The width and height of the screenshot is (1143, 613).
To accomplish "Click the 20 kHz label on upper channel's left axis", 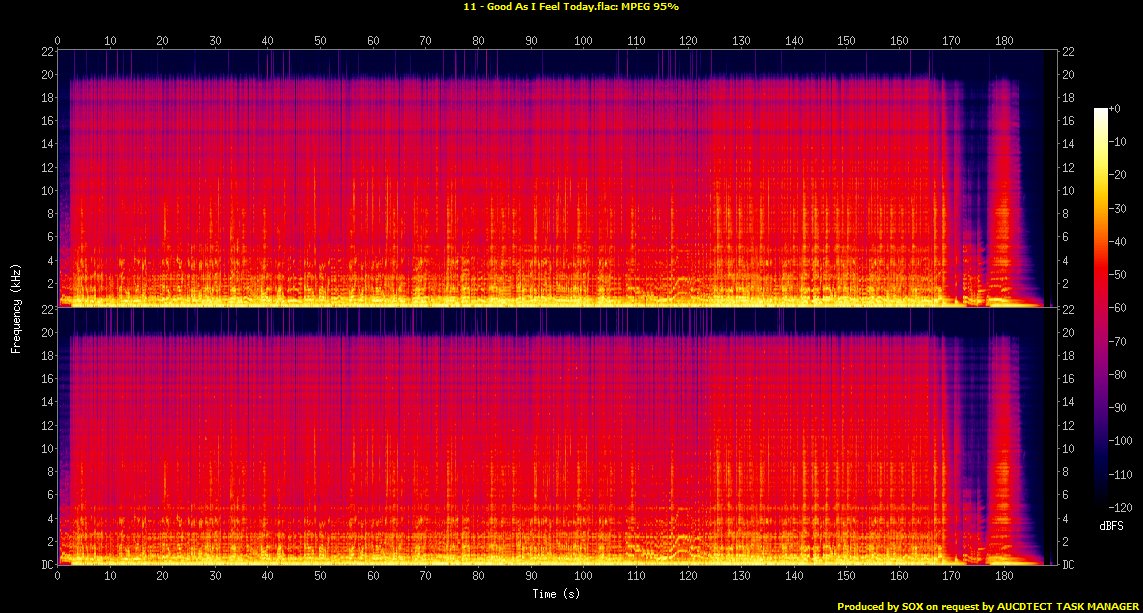I will coord(45,74).
